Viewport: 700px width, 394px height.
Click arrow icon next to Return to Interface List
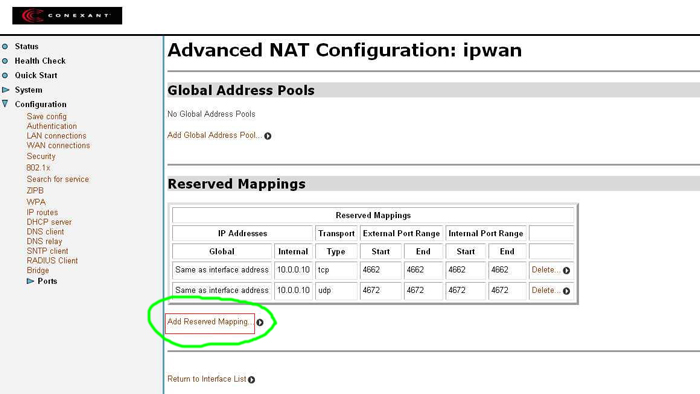pyautogui.click(x=251, y=380)
